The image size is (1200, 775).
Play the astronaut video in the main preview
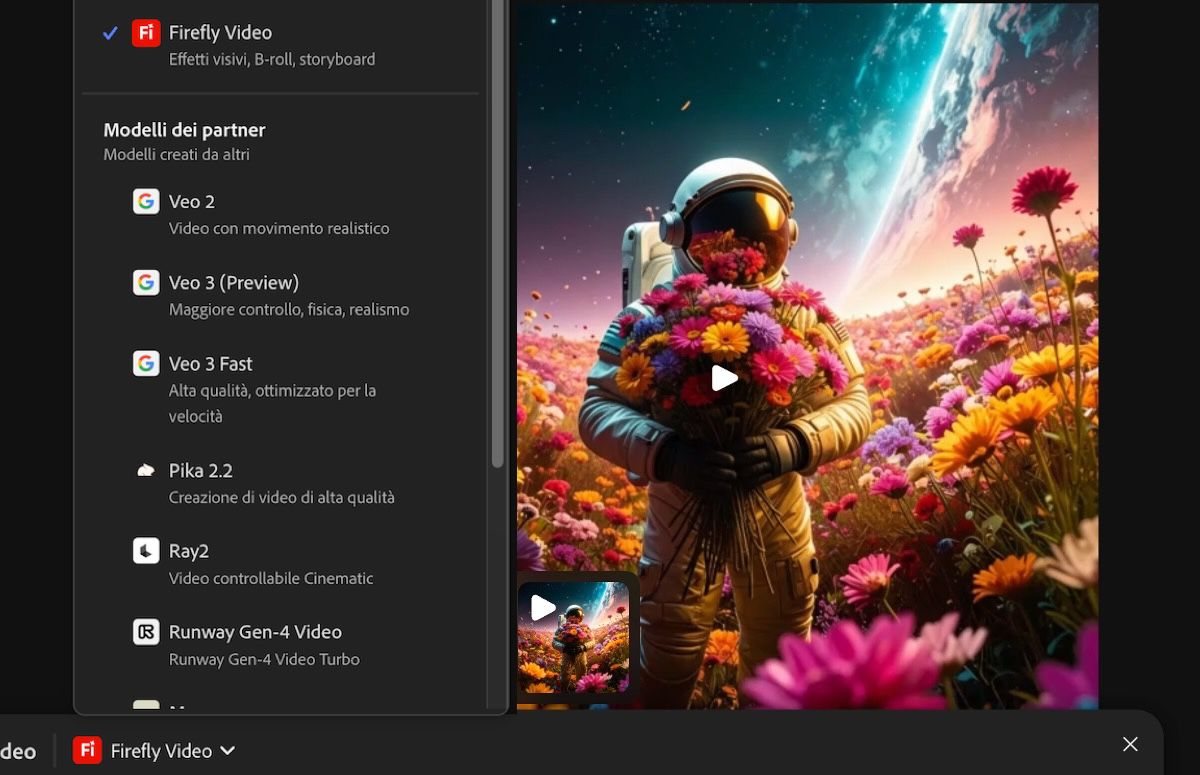click(x=725, y=378)
